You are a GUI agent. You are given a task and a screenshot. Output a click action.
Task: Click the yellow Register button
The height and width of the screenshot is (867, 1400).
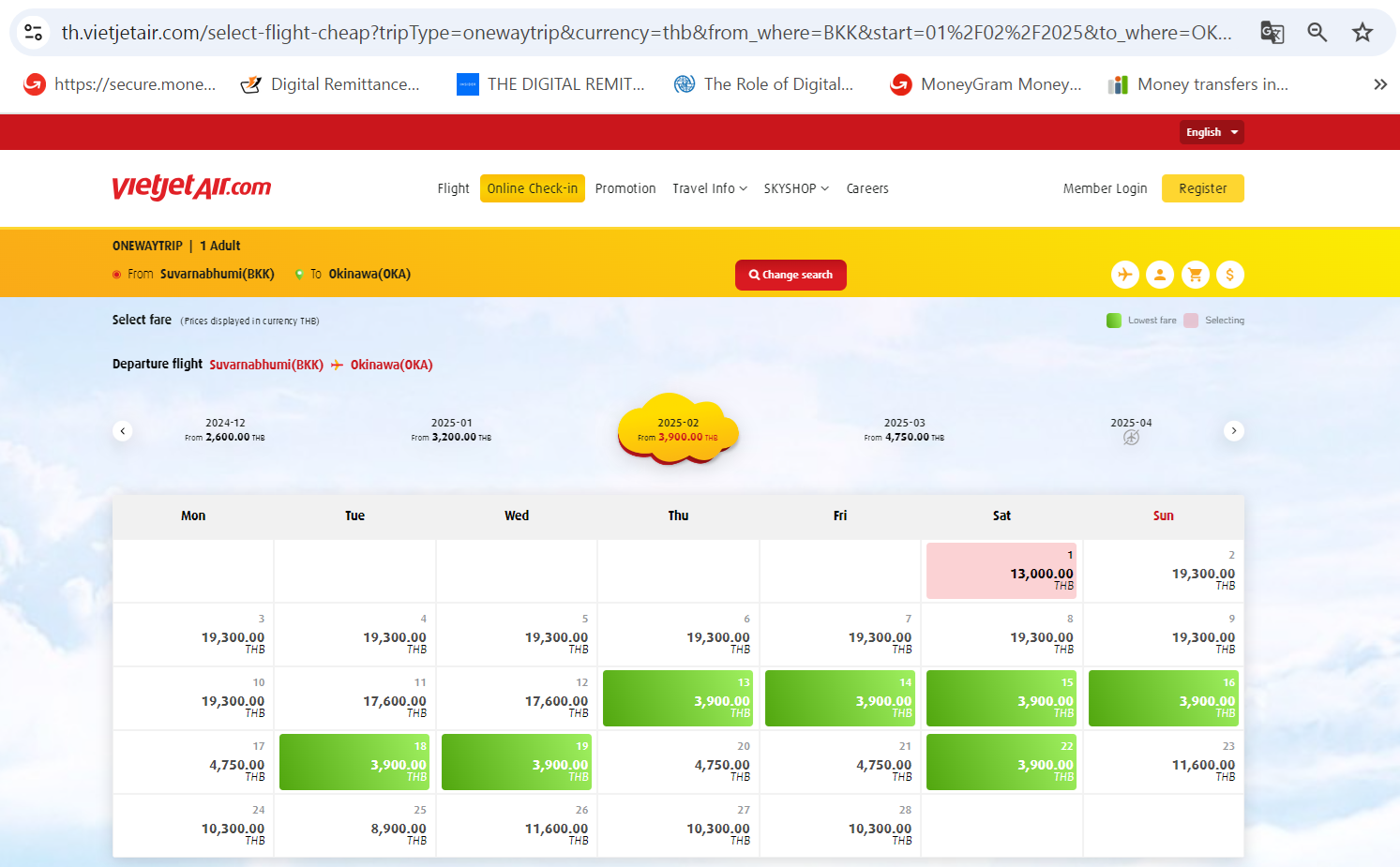[x=1203, y=188]
